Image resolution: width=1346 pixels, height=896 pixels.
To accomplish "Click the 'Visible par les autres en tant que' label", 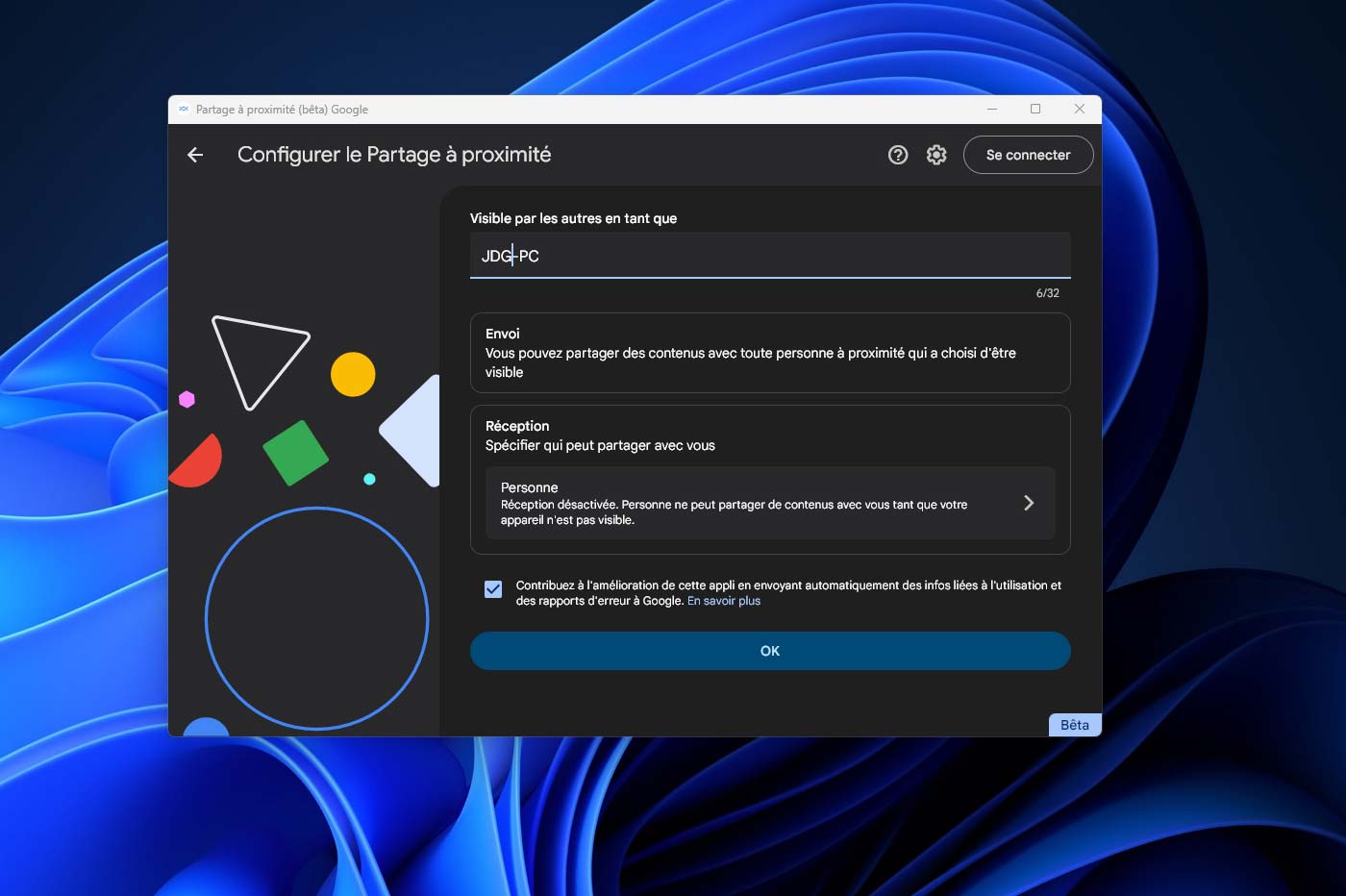I will pyautogui.click(x=573, y=218).
